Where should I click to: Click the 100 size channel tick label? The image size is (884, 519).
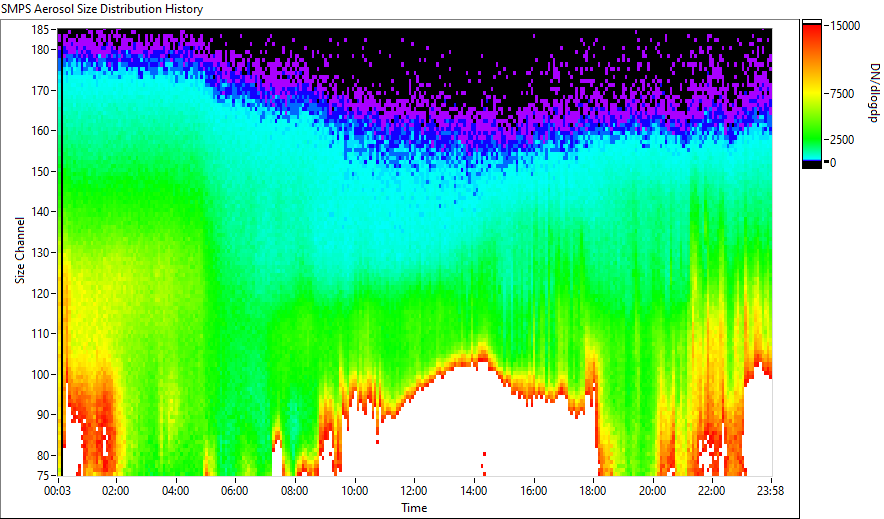40,375
